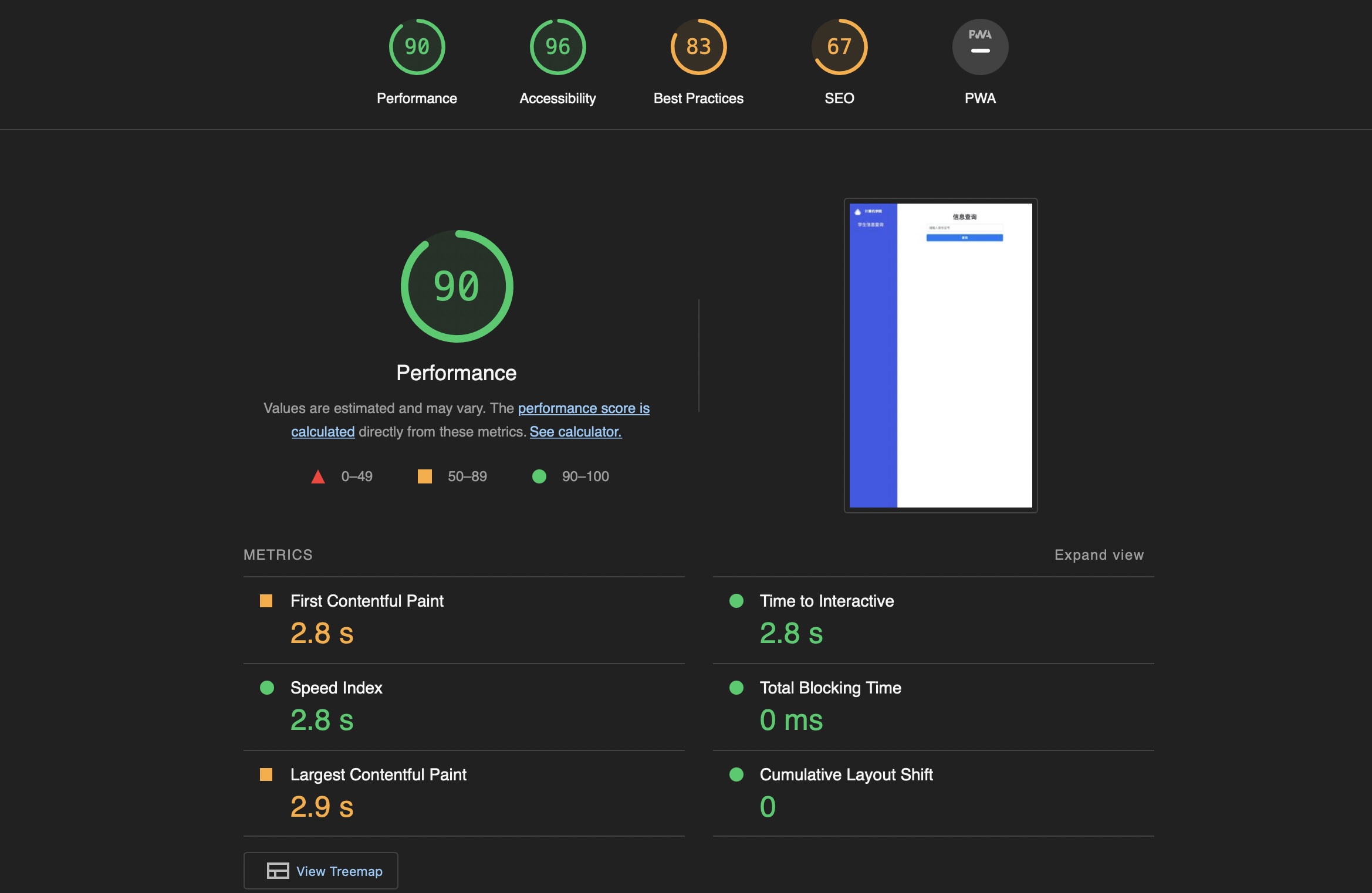Expand the Largest Contentful Paint metric
This screenshot has height=893, width=1372.
[x=378, y=774]
